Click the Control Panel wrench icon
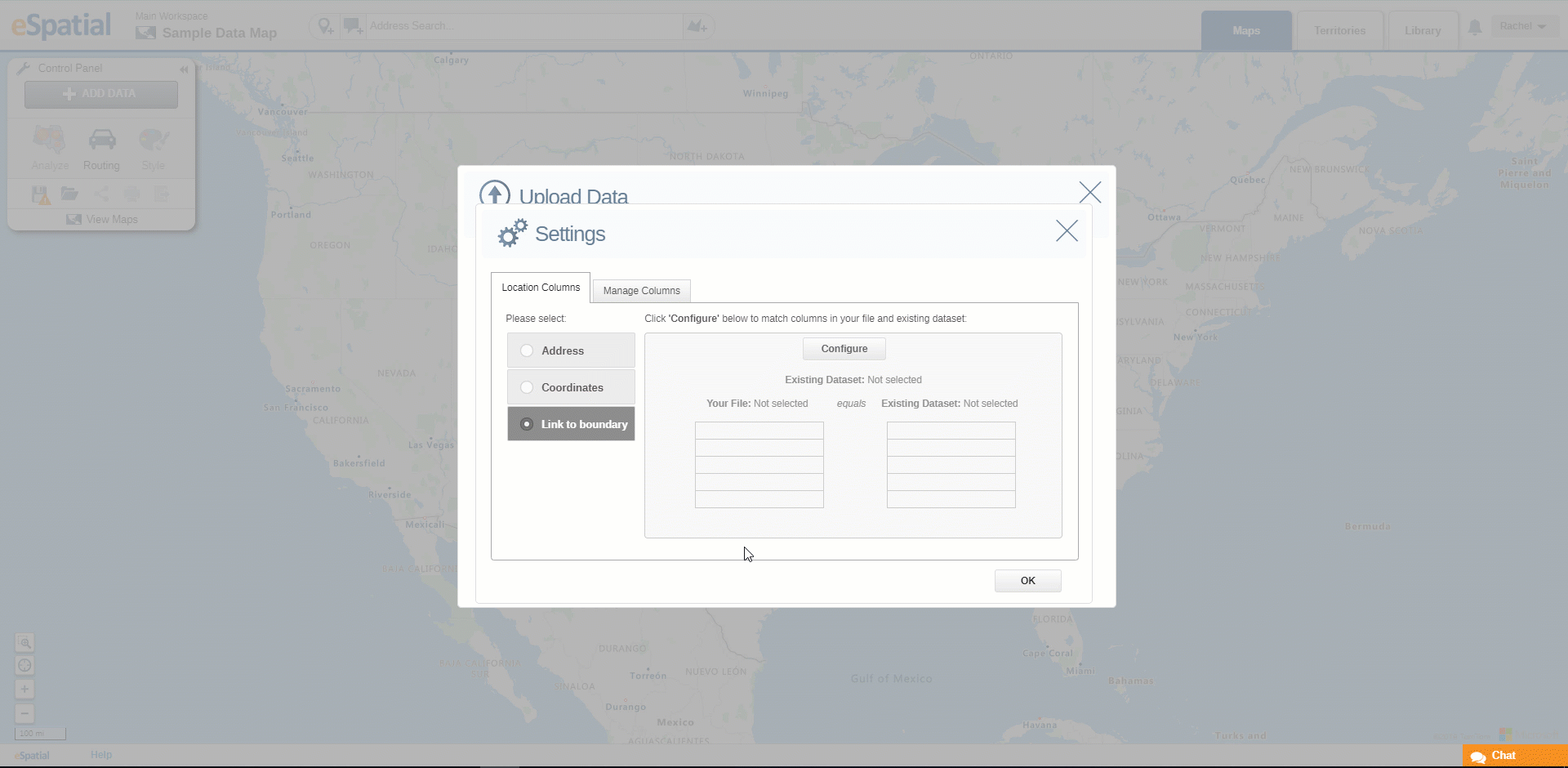1568x768 pixels. coord(24,69)
